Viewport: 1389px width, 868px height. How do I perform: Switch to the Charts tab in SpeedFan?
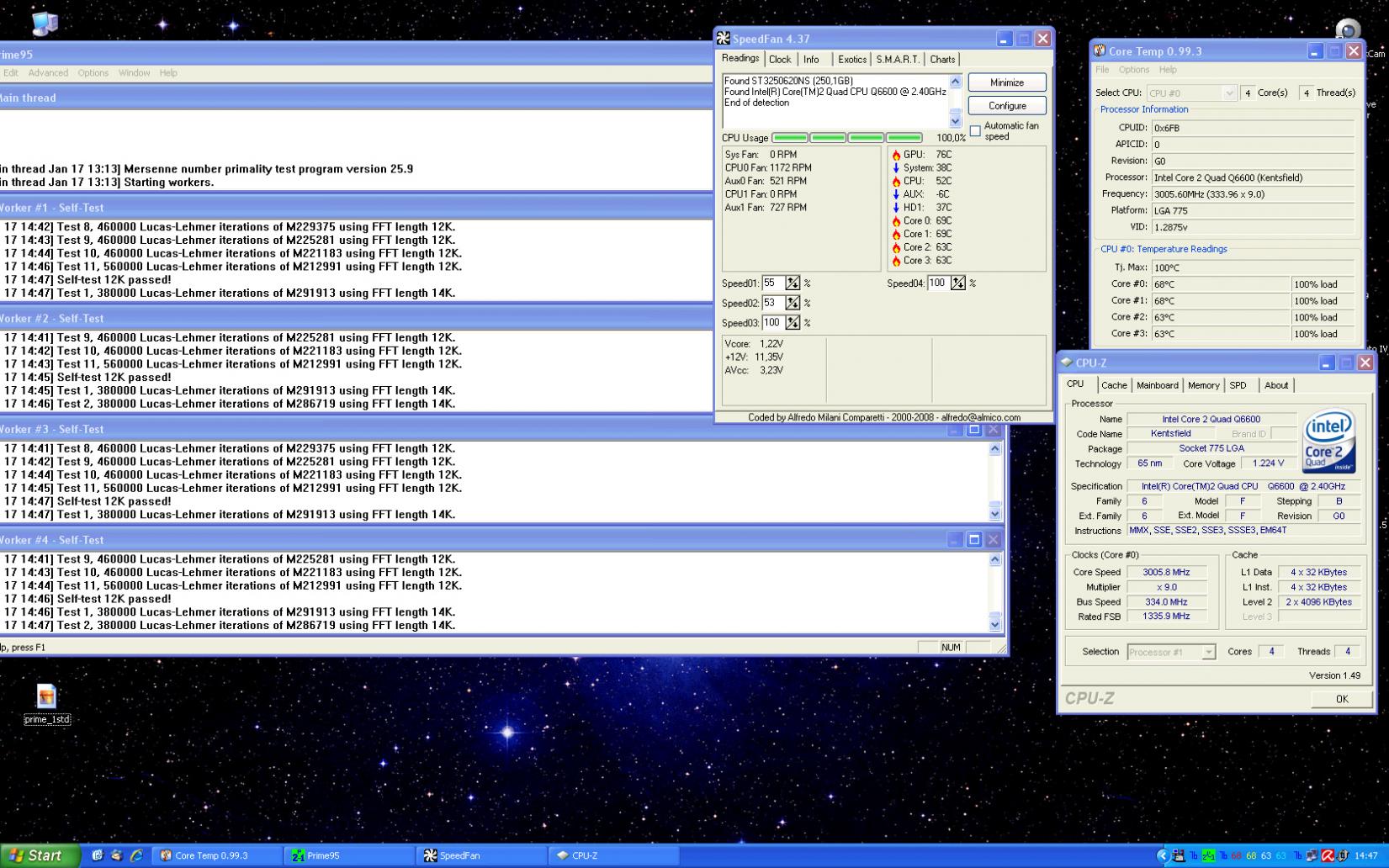coord(942,60)
